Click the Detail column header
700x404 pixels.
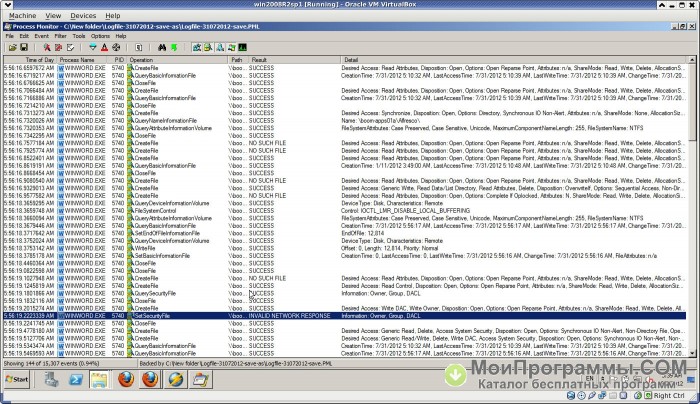tap(514, 60)
